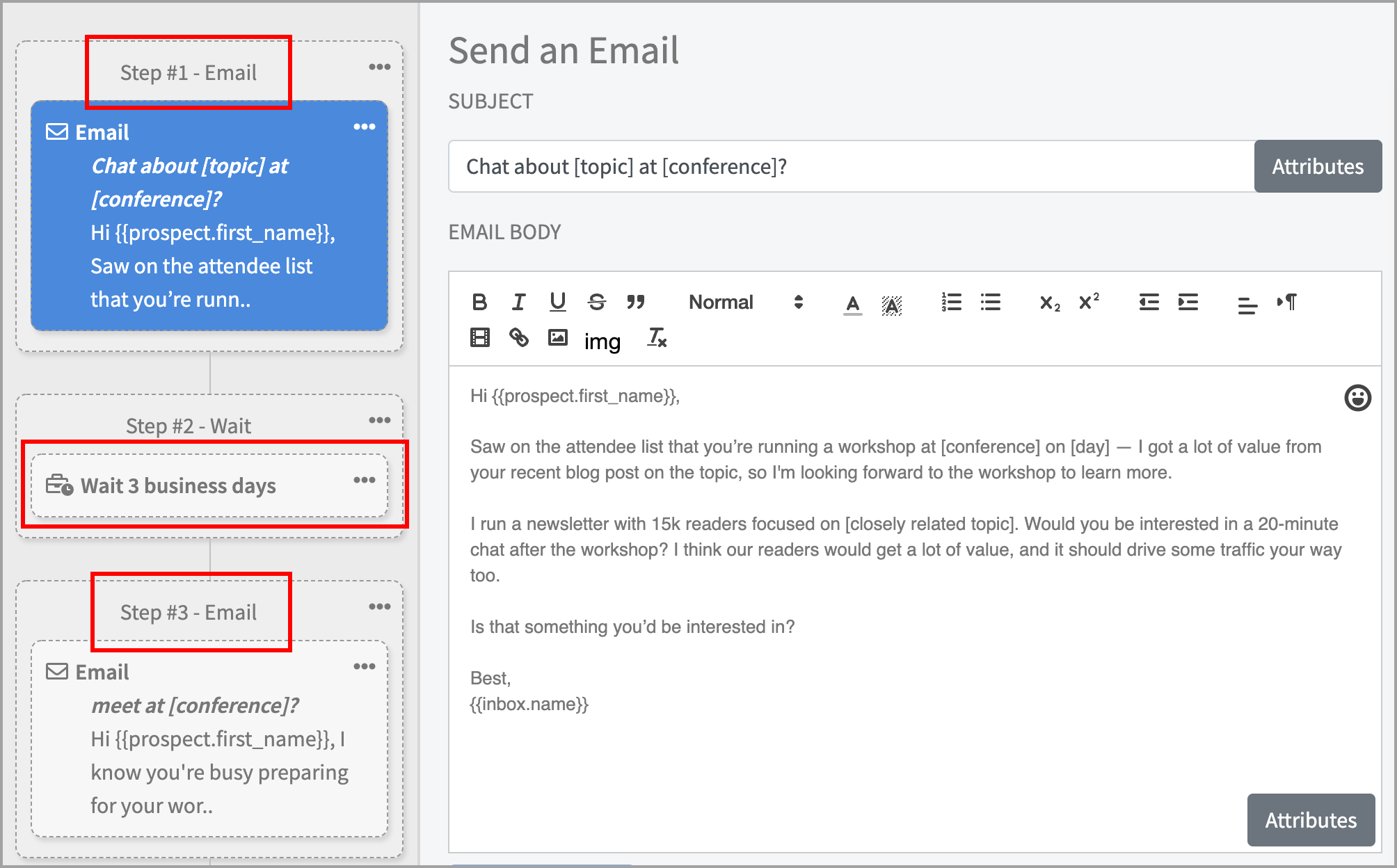Open Step #3 header ellipsis menu
The image size is (1397, 868).
[x=379, y=606]
